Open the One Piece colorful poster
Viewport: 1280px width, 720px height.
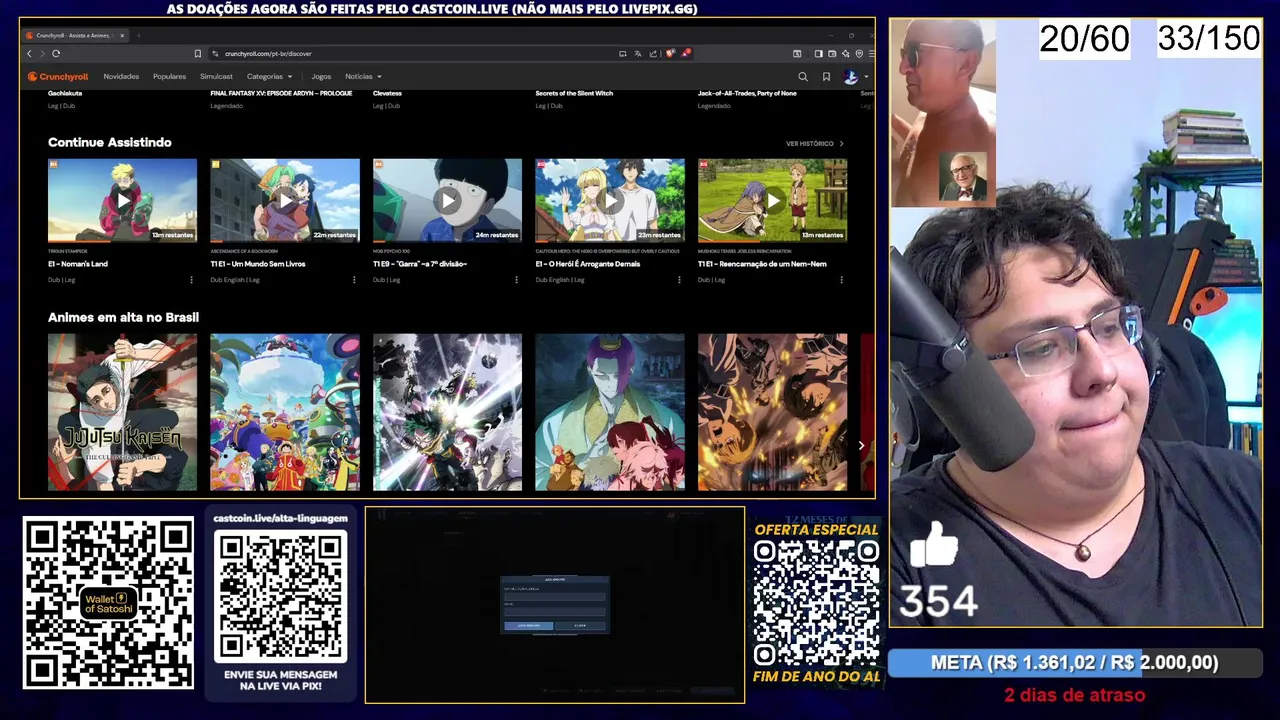(x=285, y=412)
